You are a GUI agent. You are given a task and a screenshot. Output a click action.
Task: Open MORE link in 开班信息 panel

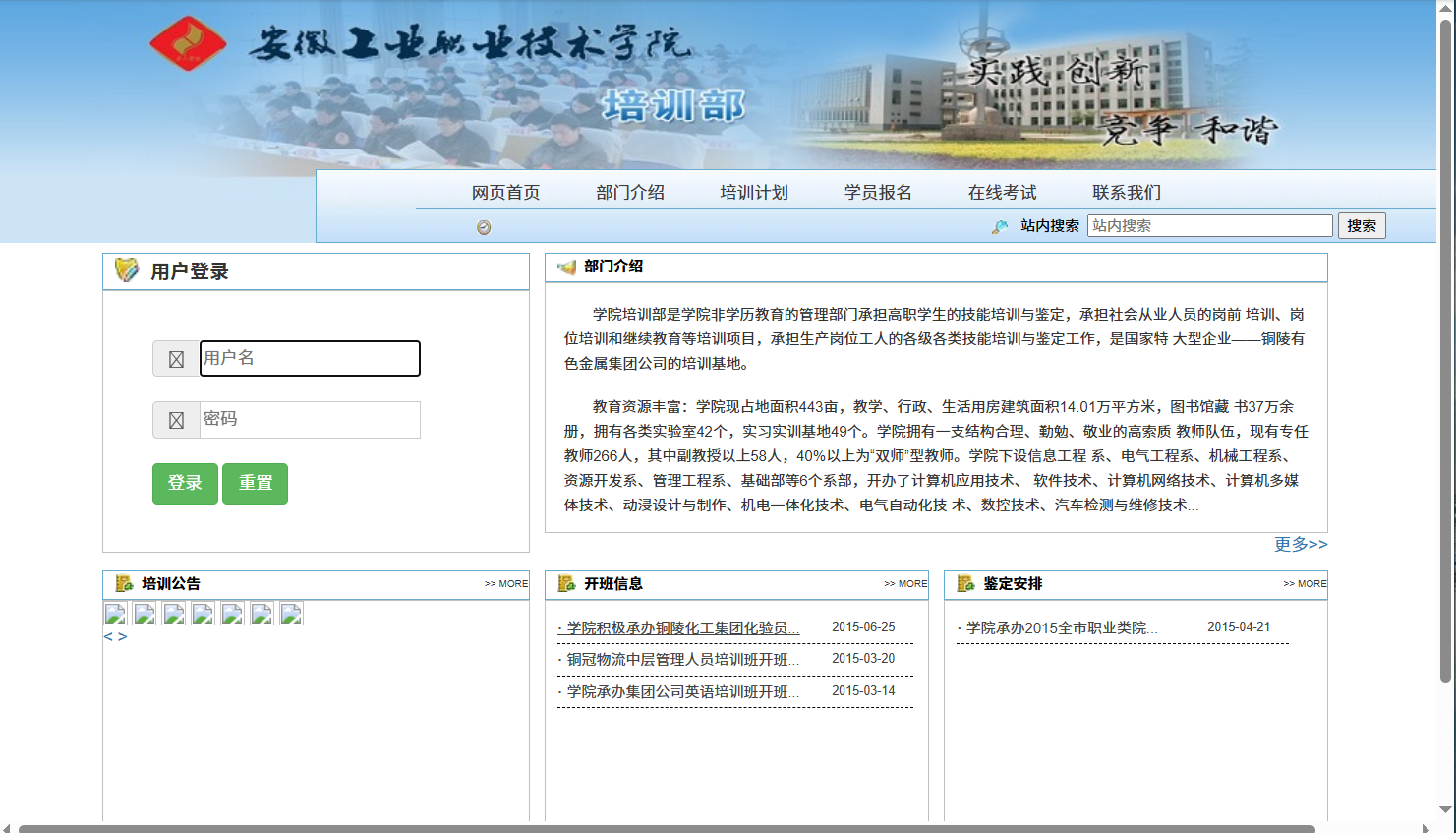pyautogui.click(x=905, y=583)
